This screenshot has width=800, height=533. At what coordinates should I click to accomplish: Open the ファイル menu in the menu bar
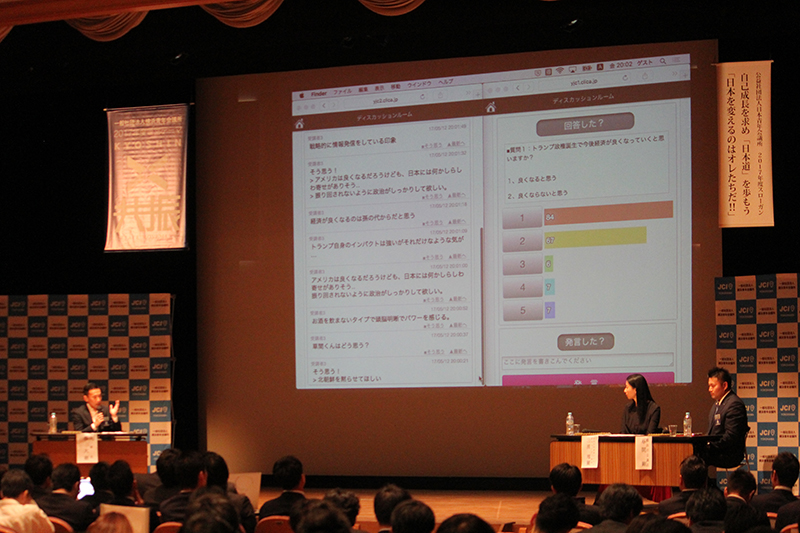(x=343, y=90)
